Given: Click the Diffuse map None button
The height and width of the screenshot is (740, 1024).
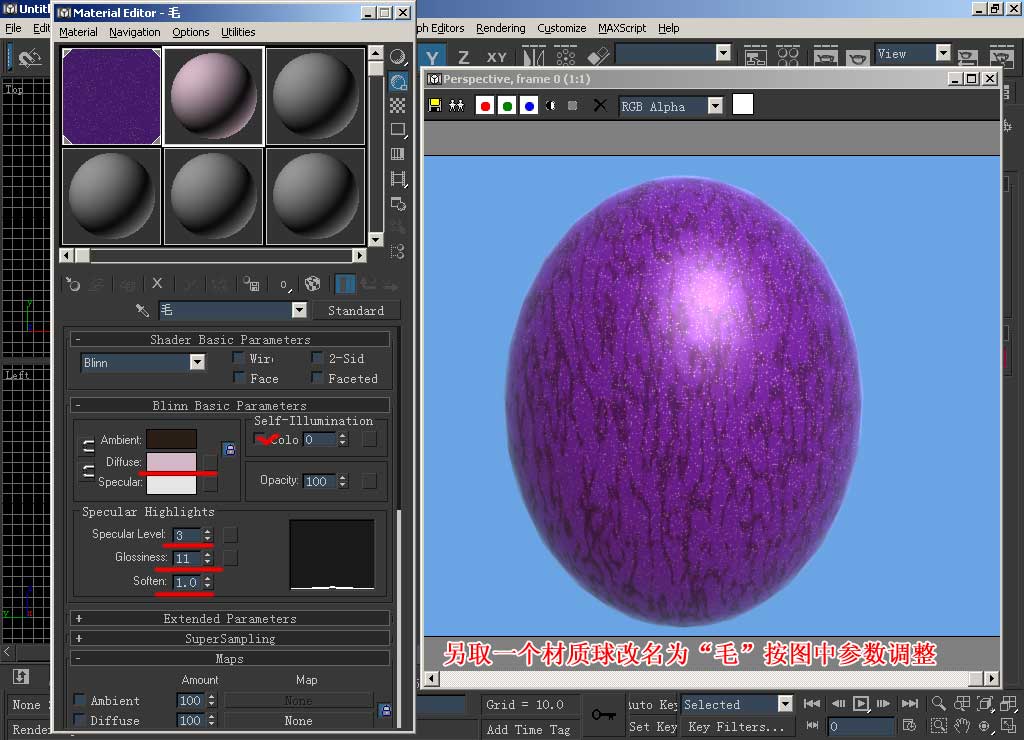Looking at the screenshot, I should (x=298, y=720).
